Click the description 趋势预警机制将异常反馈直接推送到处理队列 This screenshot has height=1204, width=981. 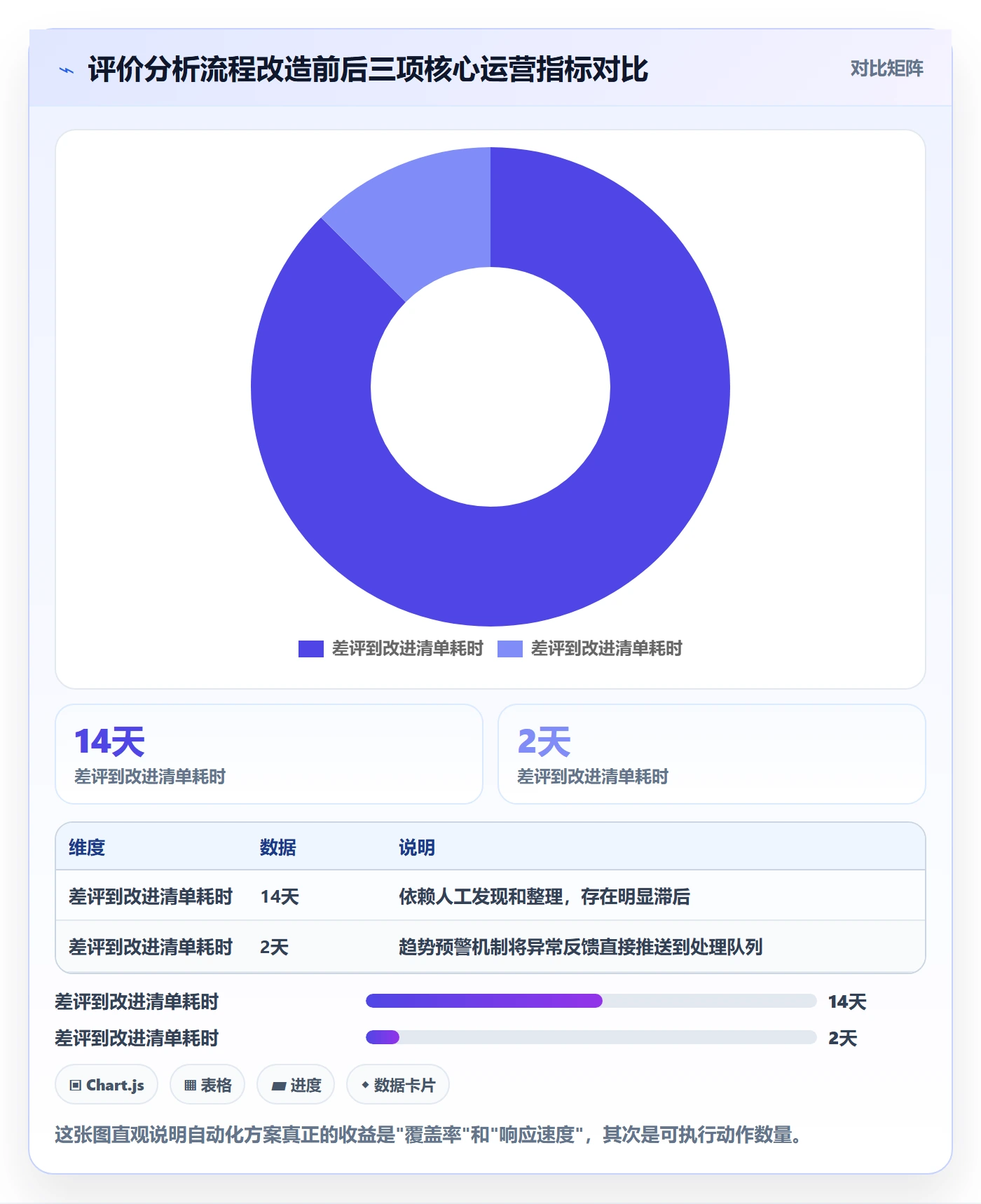[581, 948]
